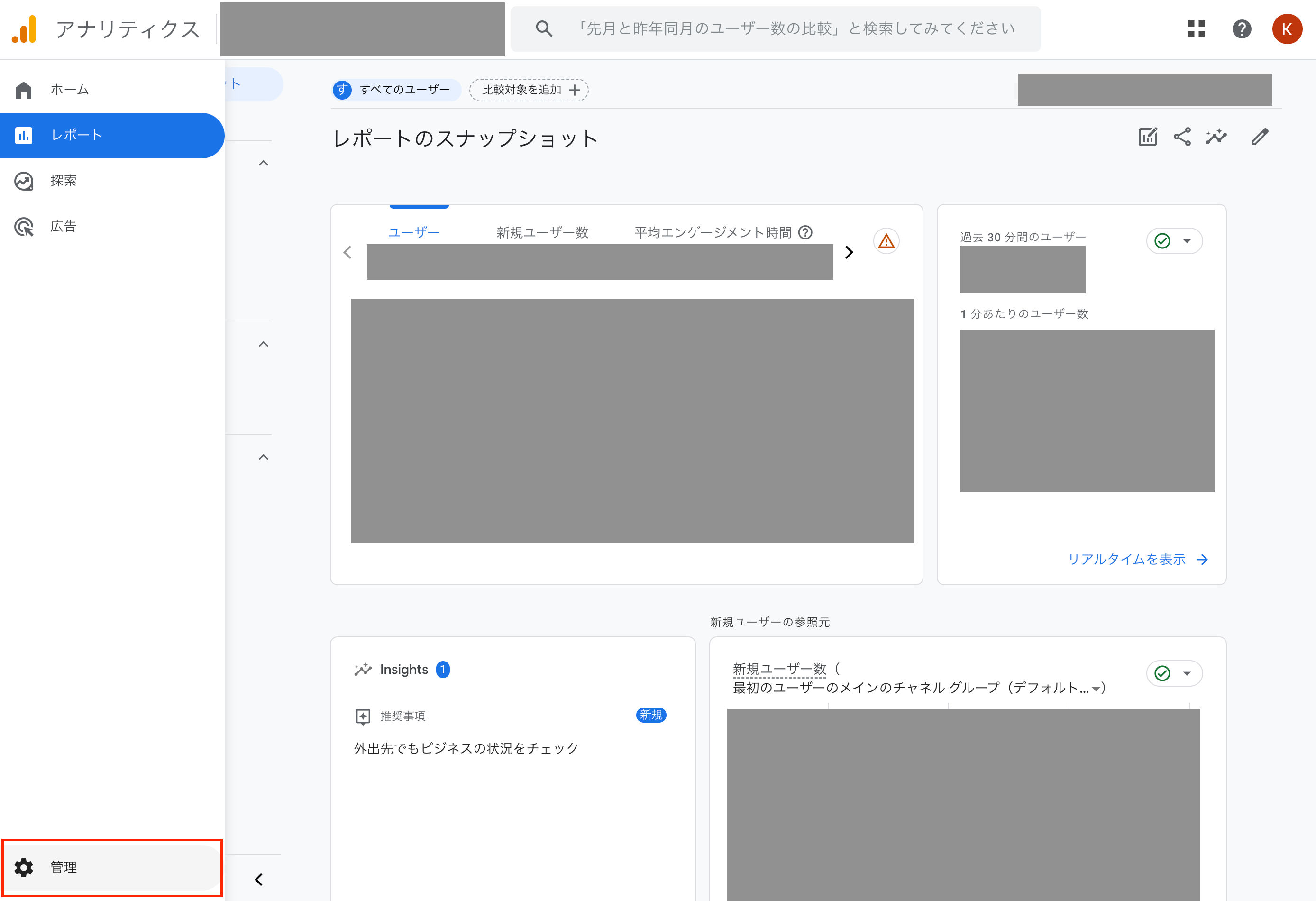Select the ユーザー metric tab
Screen dimensions: 1316x901
413,232
